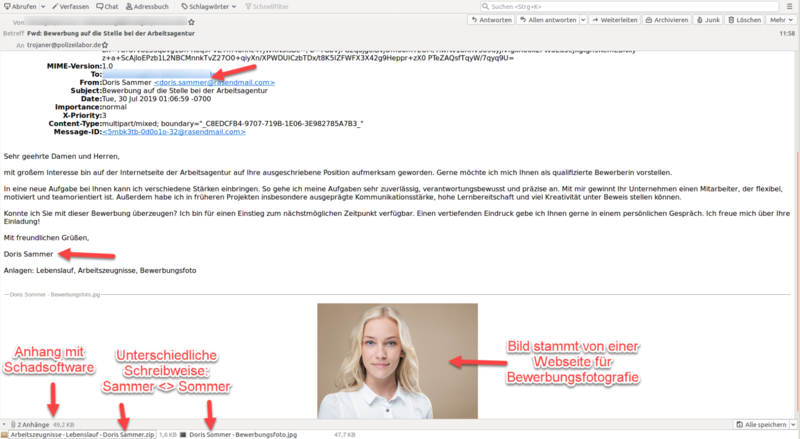Compose a new mail with Verfassen
The image size is (800, 439).
tap(70, 7)
